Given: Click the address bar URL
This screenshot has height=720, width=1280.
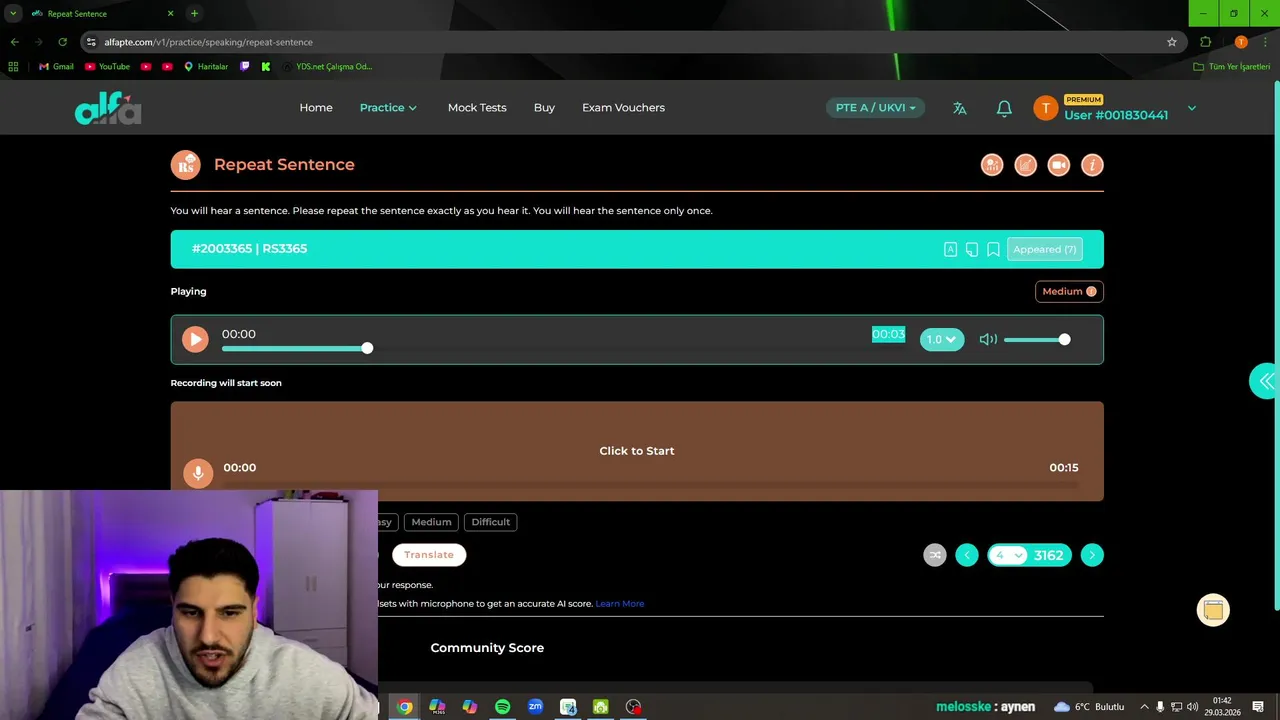Looking at the screenshot, I should click(208, 42).
